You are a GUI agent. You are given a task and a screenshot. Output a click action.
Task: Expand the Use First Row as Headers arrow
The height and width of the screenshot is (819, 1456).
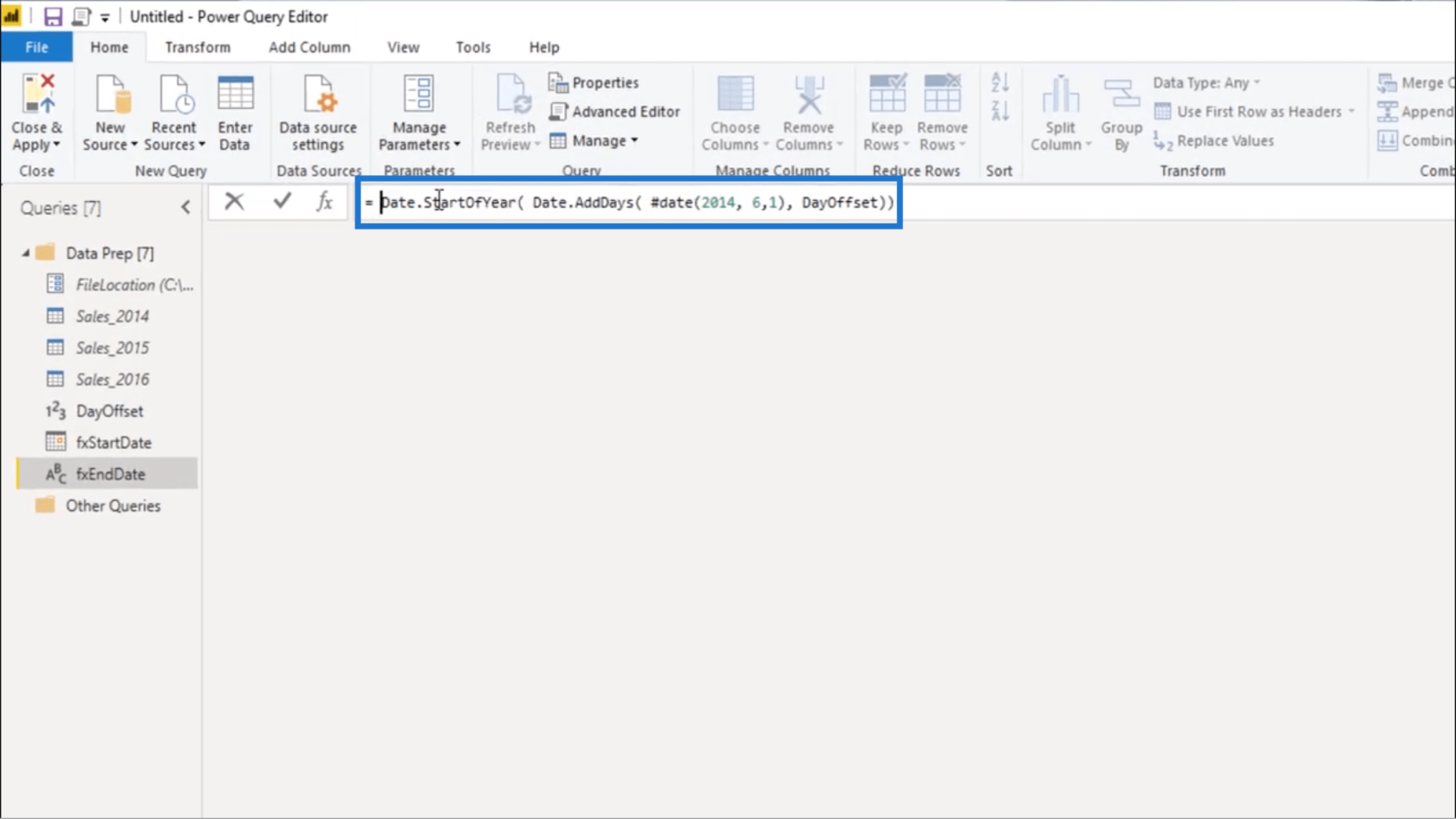coord(1351,112)
